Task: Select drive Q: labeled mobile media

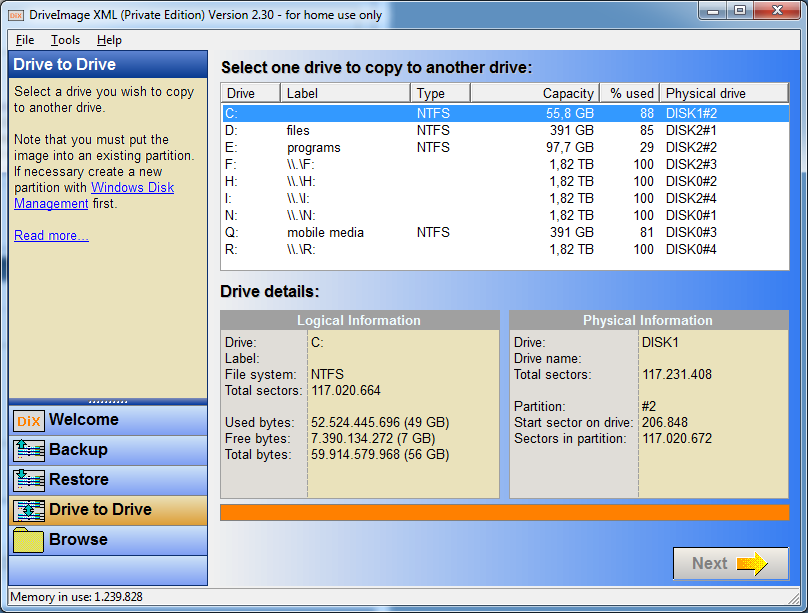Action: (506, 232)
